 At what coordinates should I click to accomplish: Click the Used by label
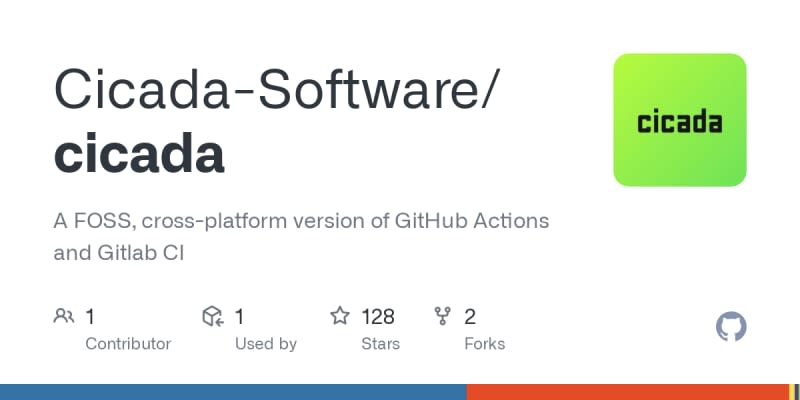pos(264,343)
